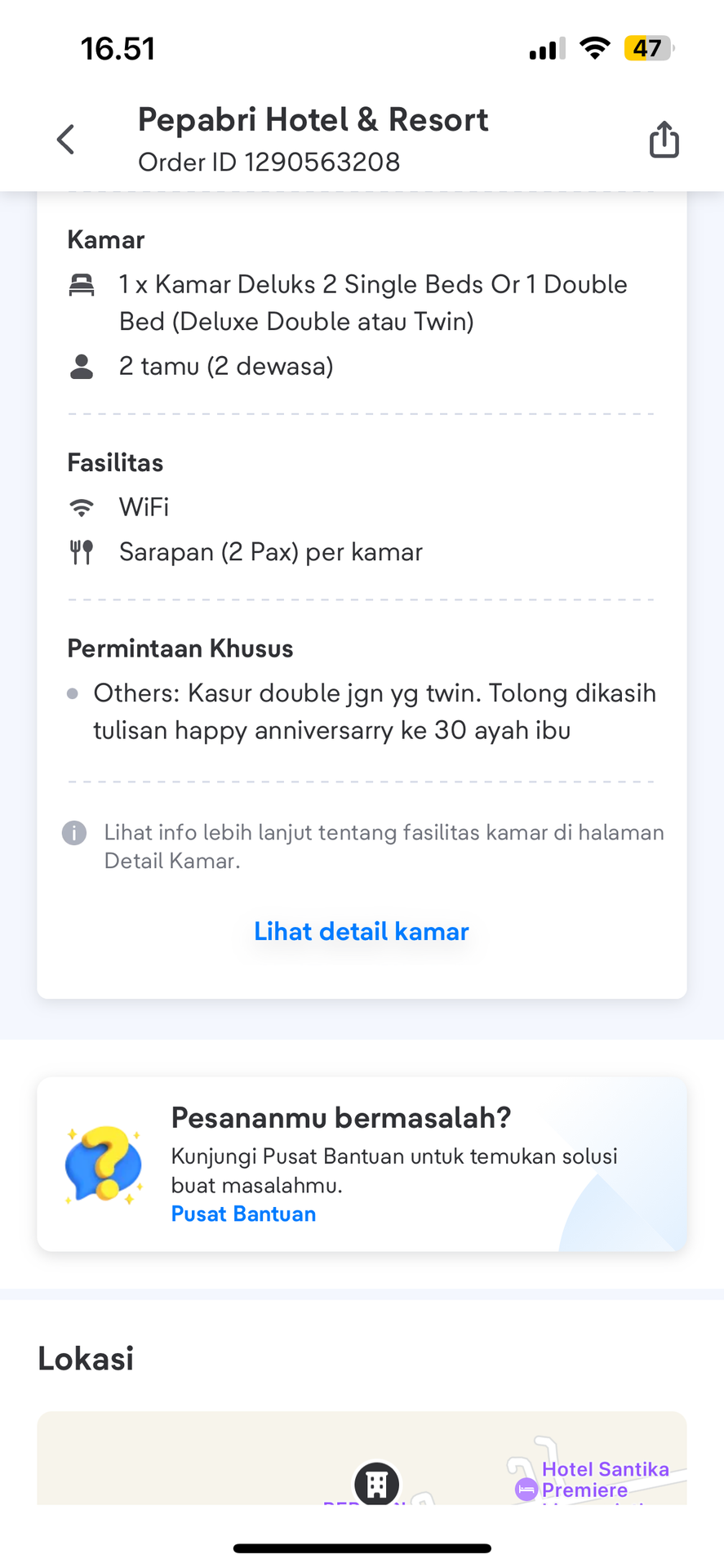The height and width of the screenshot is (1568, 724).
Task: Tap the Kamar Deluks room description
Action: coord(373,303)
